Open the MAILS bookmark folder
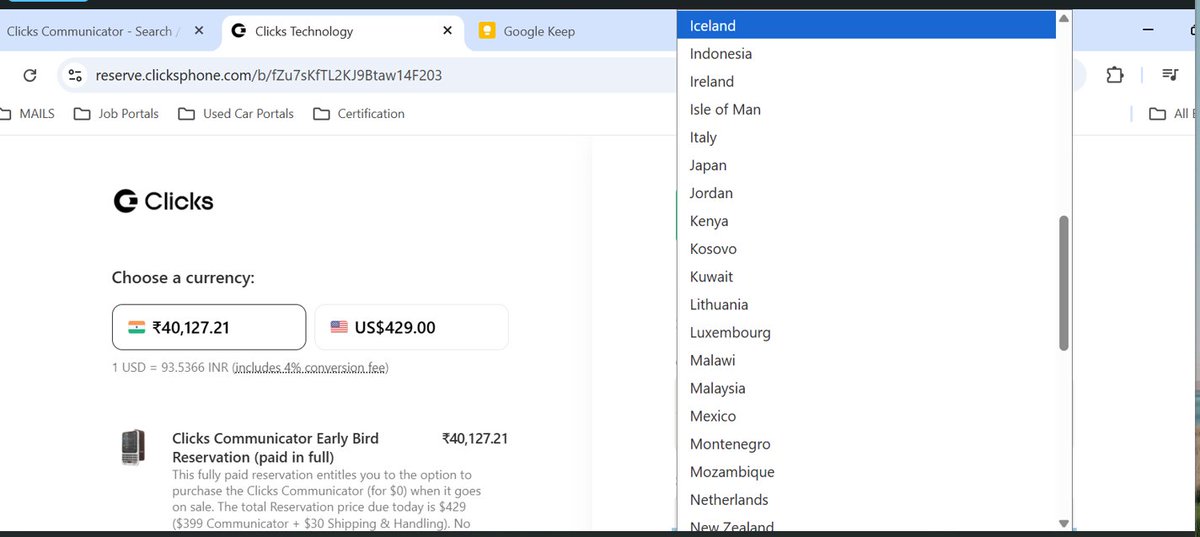Screen dimensions: 1200x537 (28, 114)
